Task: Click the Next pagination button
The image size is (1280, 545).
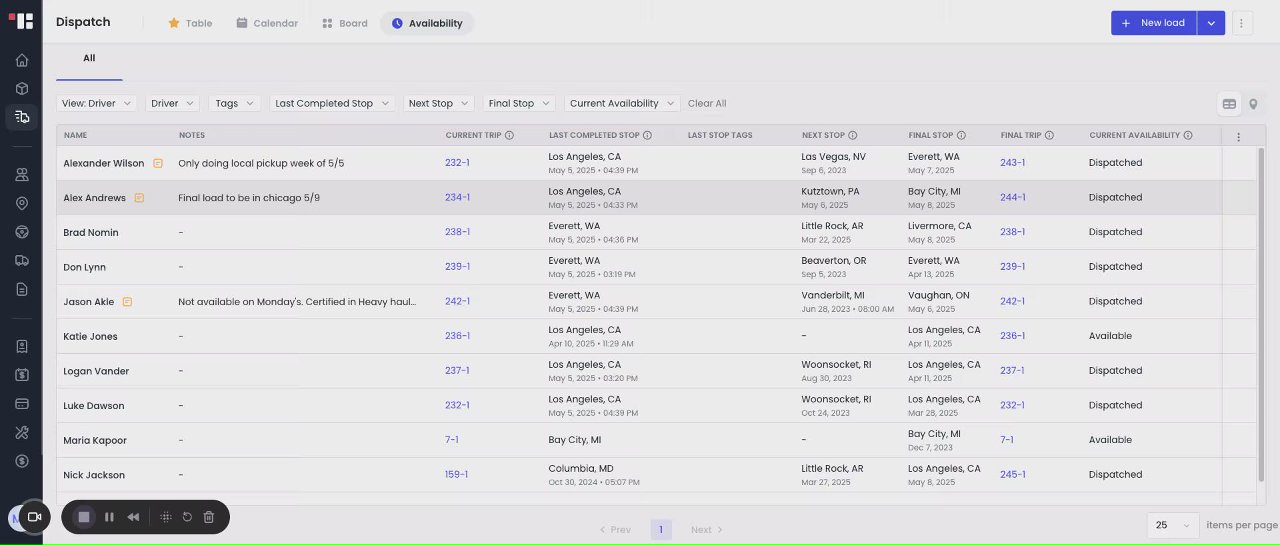Action: [x=707, y=529]
